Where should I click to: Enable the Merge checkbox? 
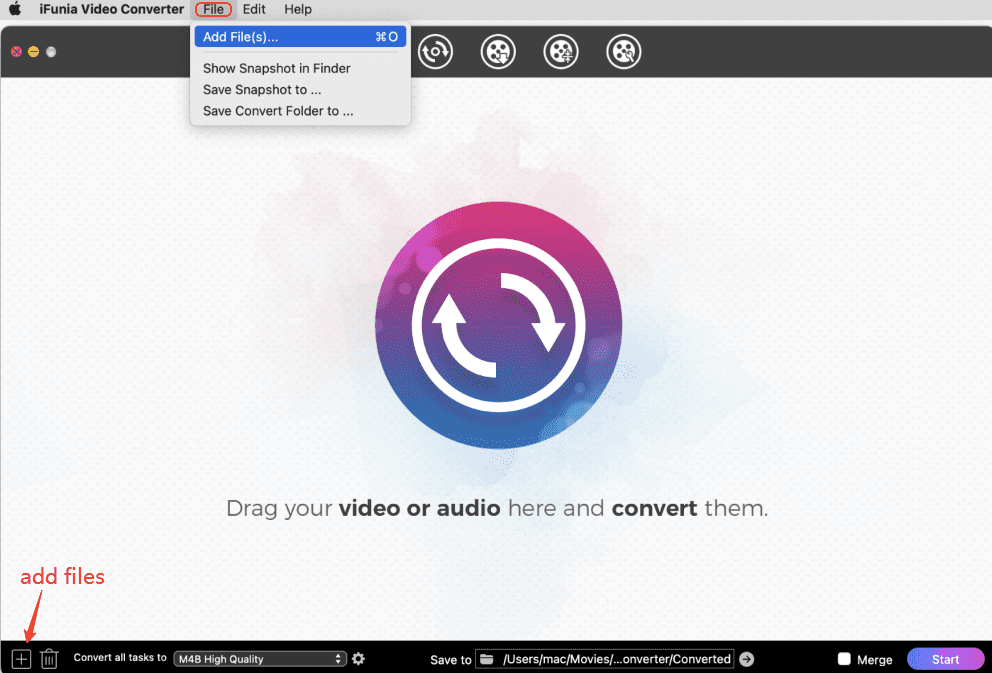coord(844,659)
